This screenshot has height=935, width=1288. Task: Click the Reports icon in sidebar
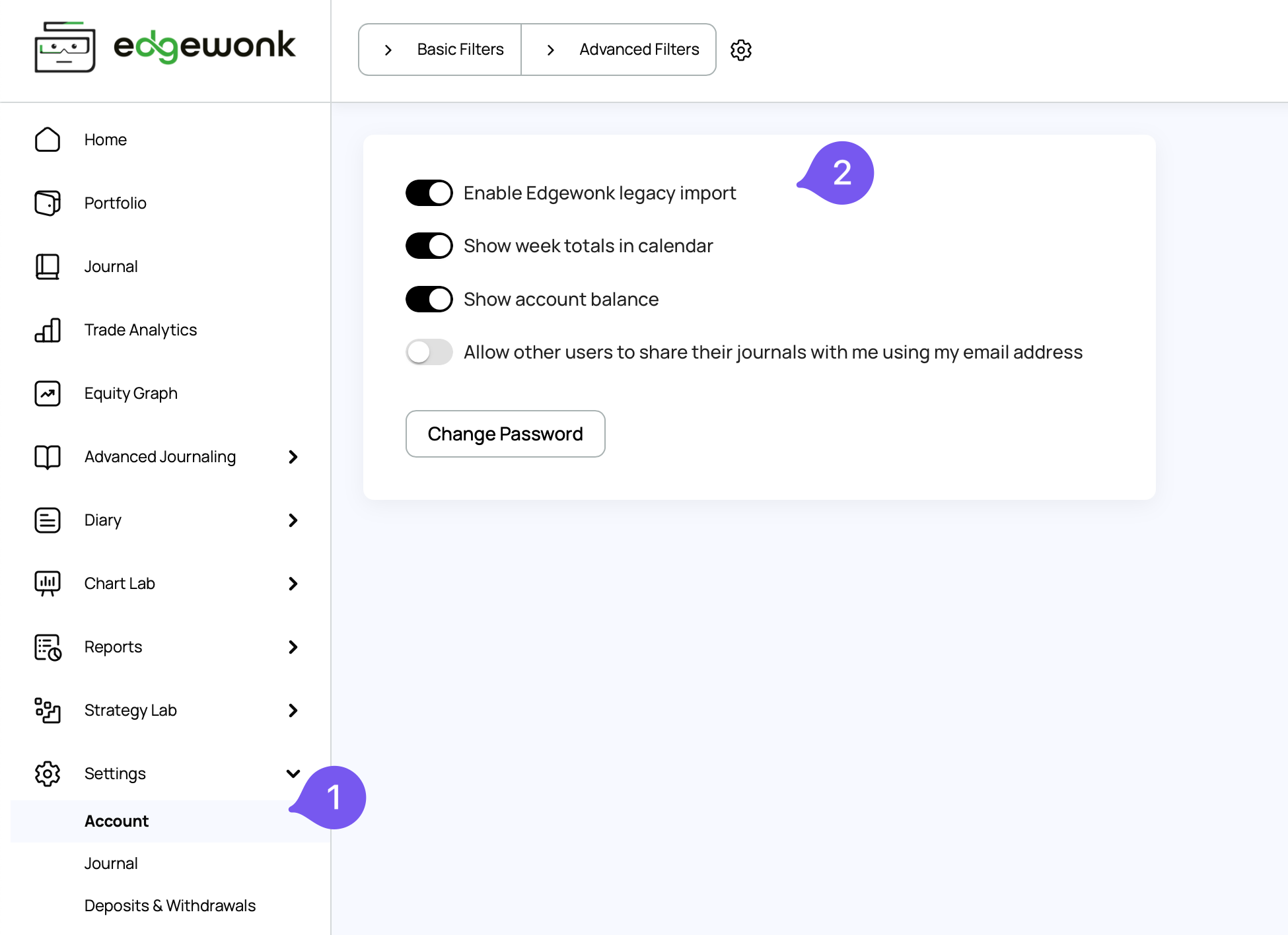pyautogui.click(x=48, y=646)
